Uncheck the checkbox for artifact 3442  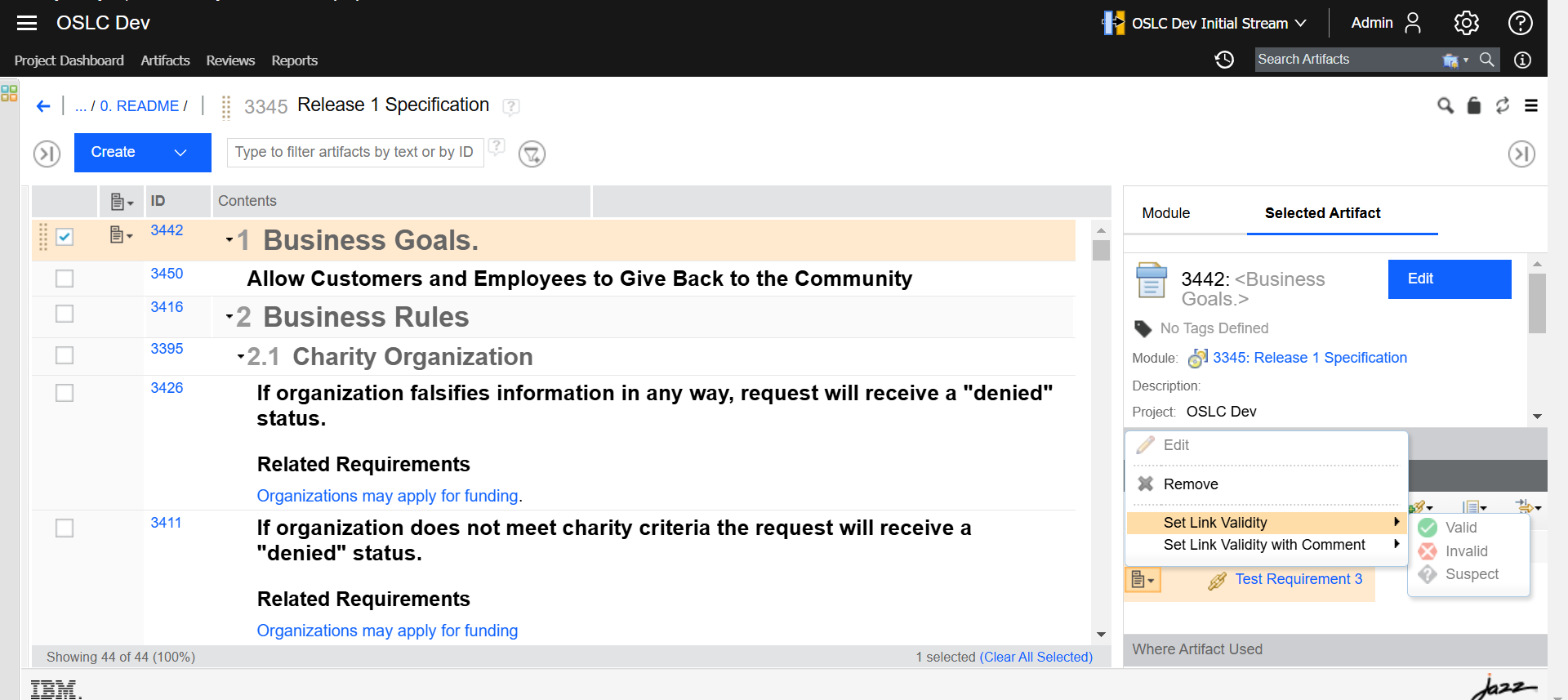pyautogui.click(x=65, y=237)
